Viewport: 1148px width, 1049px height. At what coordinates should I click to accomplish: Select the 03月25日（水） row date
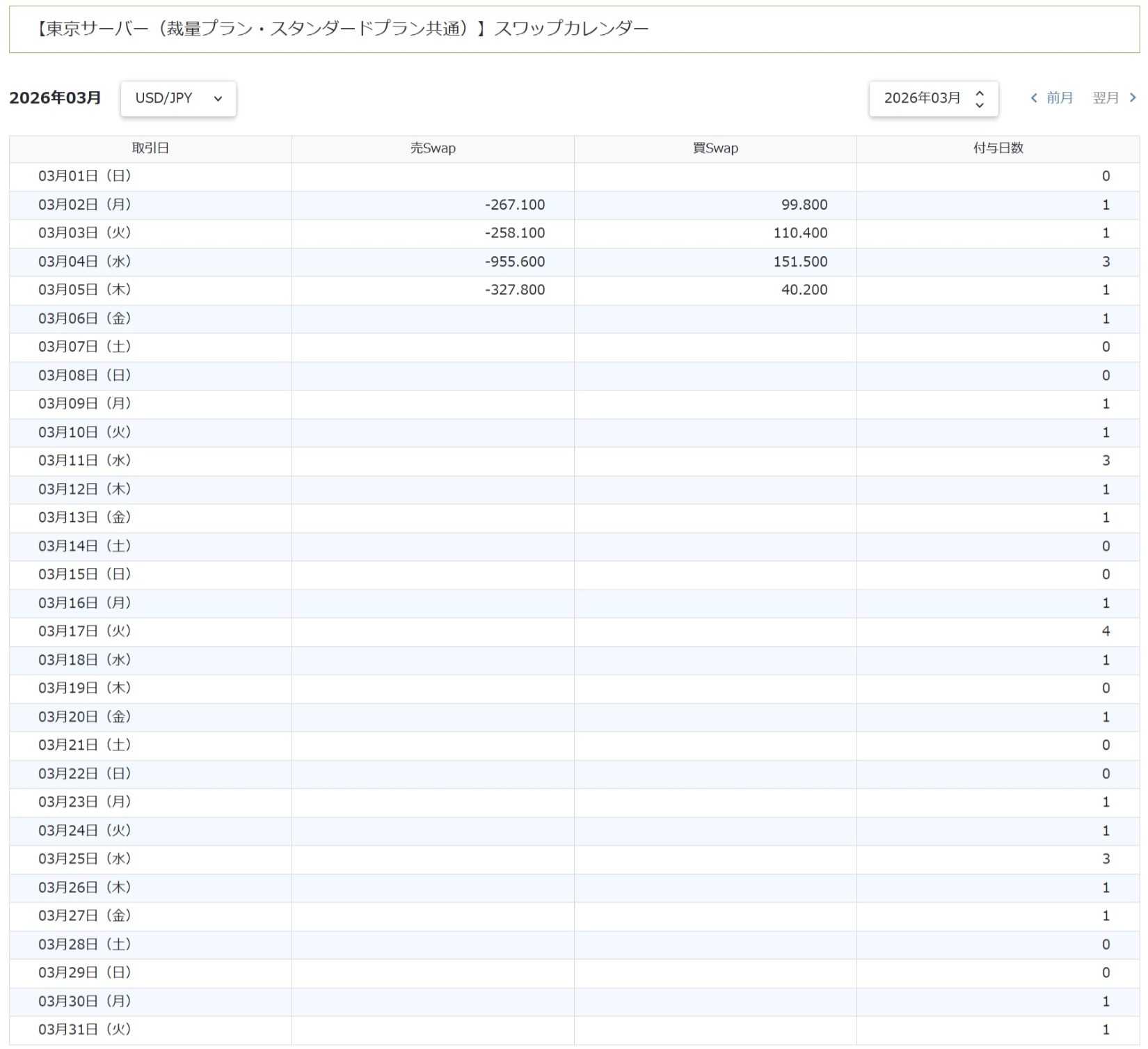coord(85,859)
